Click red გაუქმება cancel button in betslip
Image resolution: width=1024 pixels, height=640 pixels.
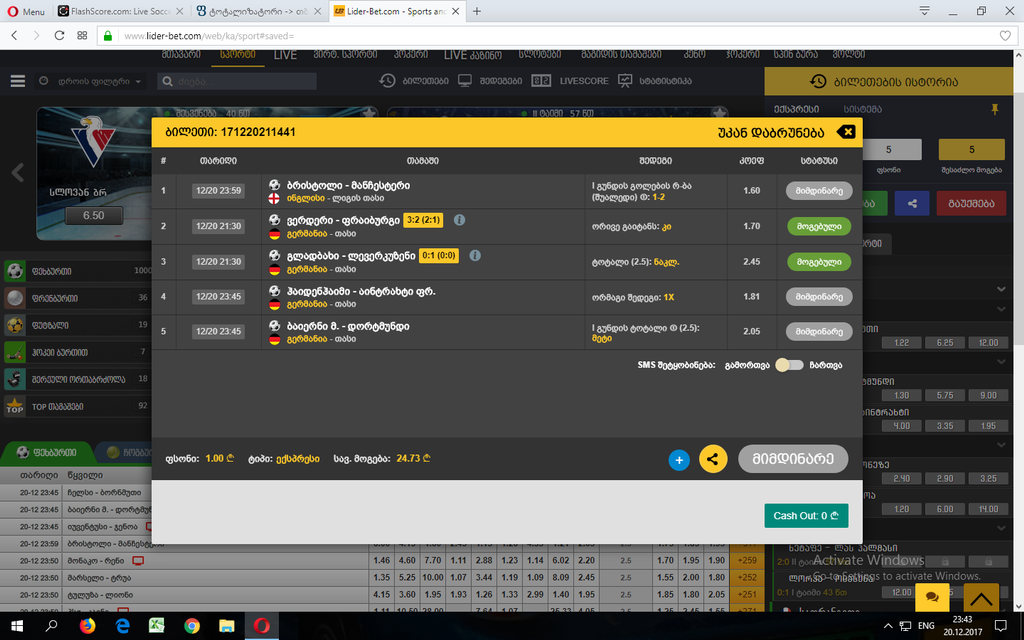point(971,203)
